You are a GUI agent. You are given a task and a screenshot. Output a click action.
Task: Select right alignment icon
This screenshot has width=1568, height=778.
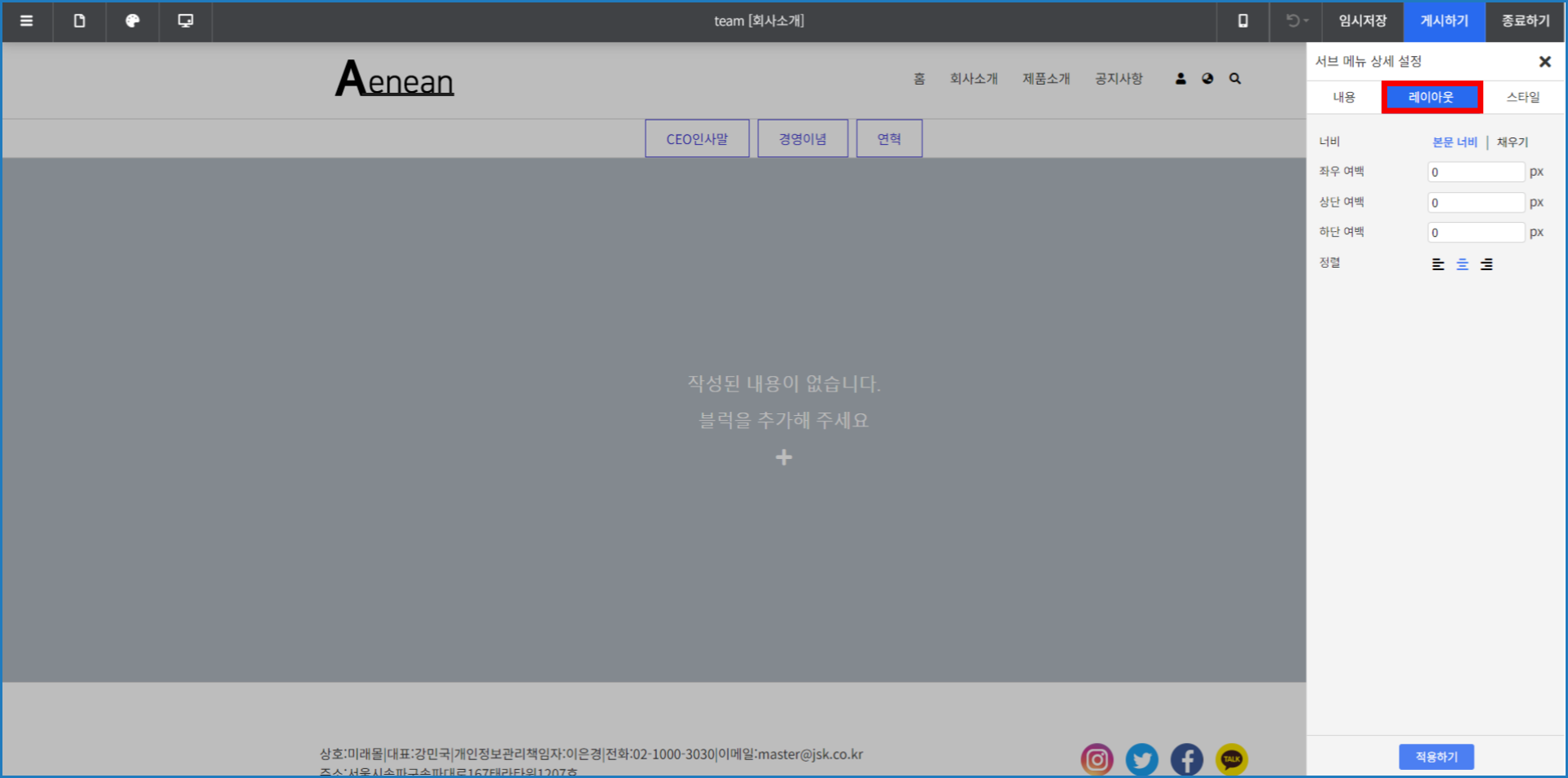[x=1487, y=264]
